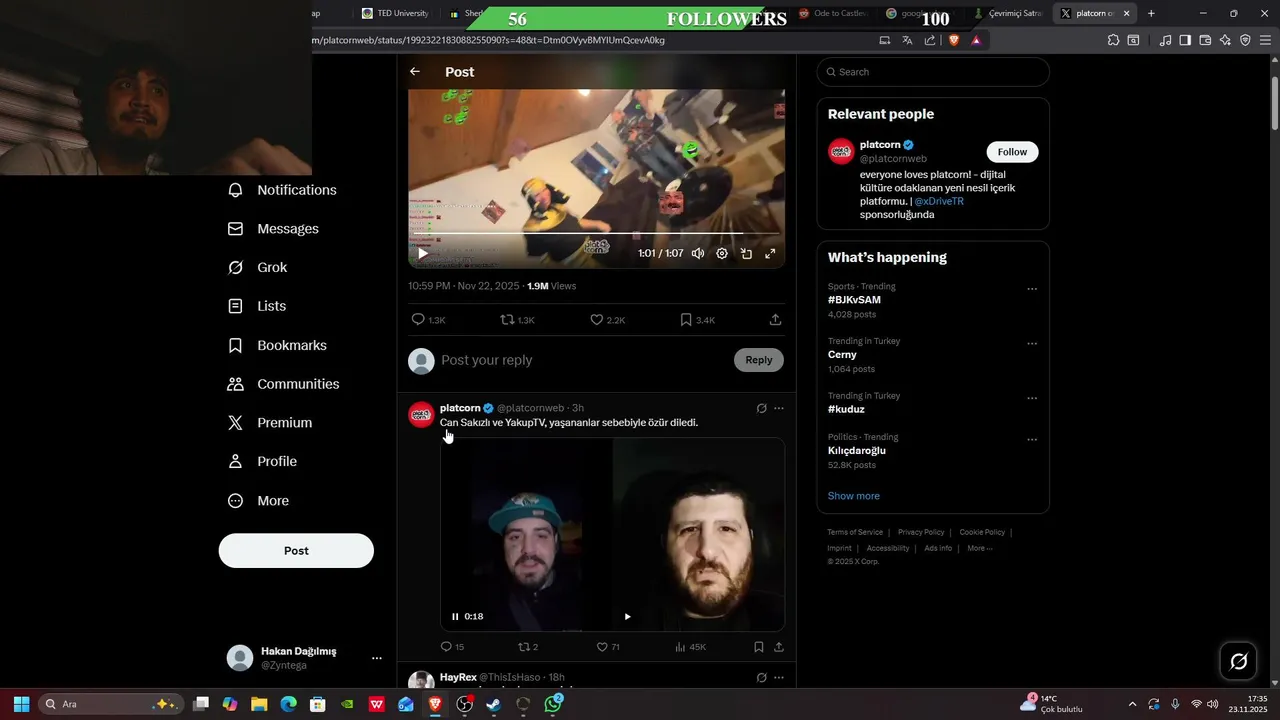Open Brave Wallet icon in toolbar

click(x=1205, y=40)
